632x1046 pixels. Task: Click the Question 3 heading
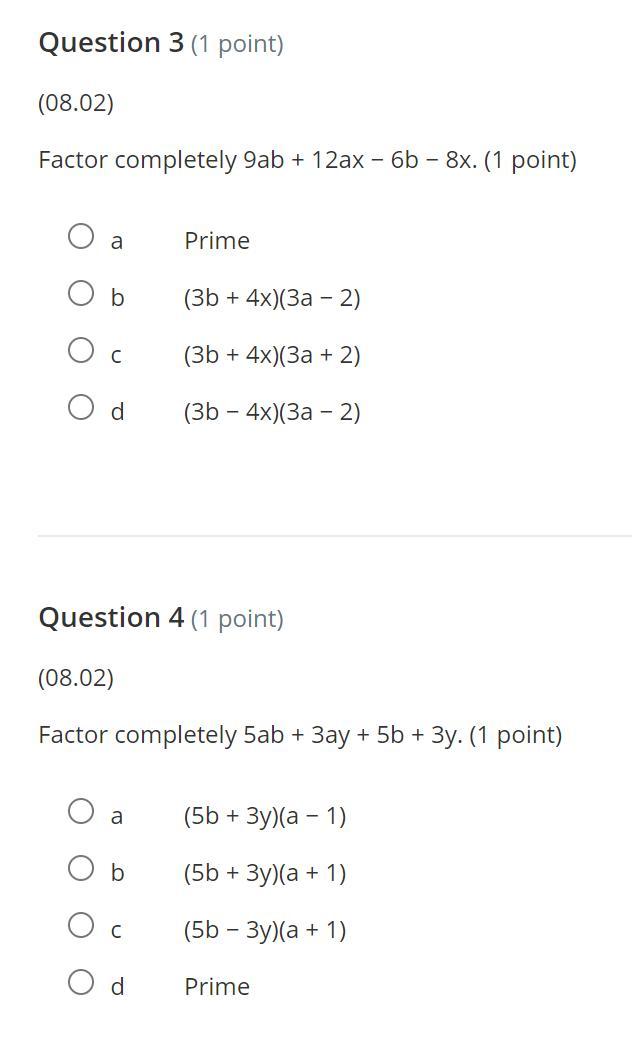tap(111, 43)
